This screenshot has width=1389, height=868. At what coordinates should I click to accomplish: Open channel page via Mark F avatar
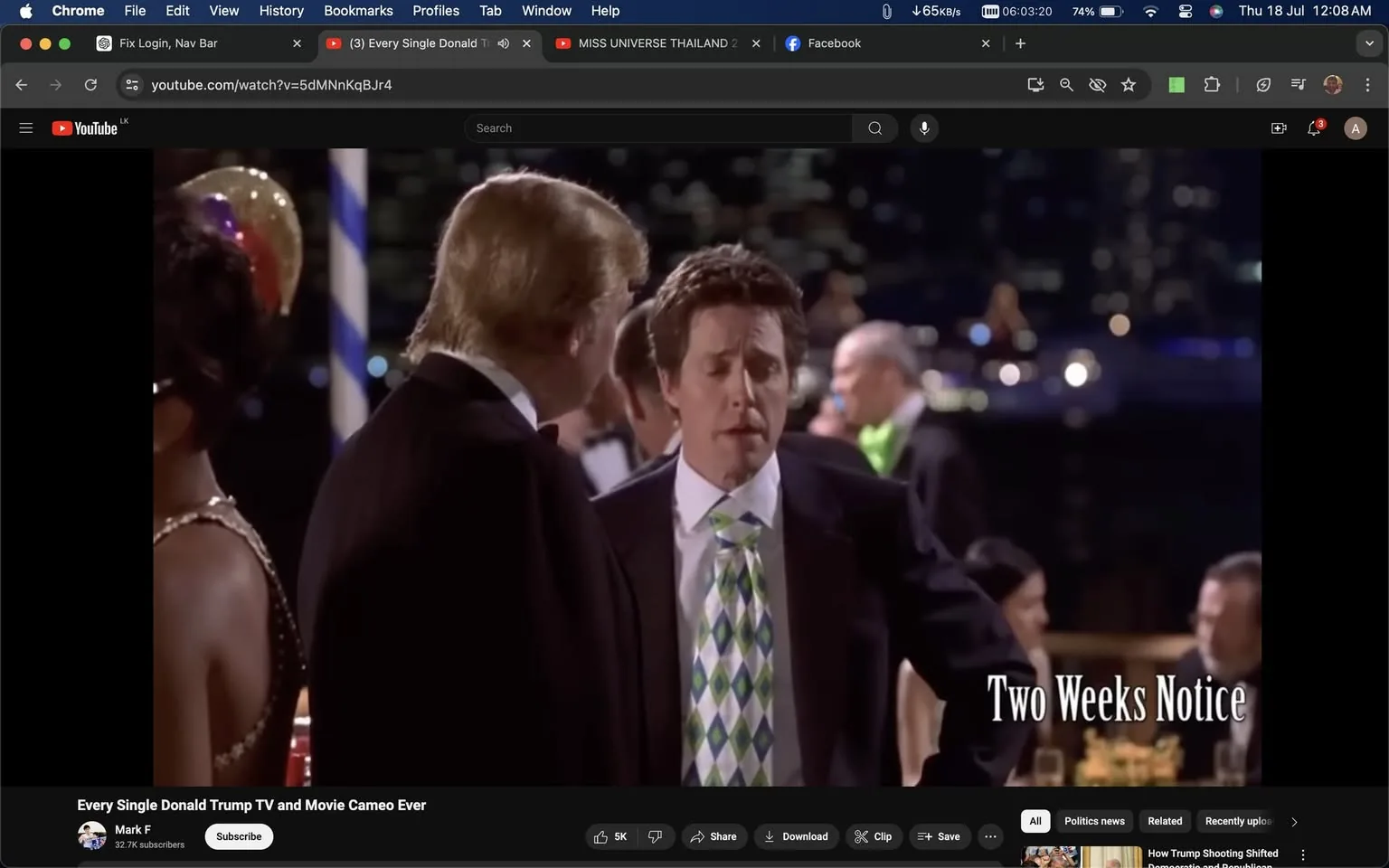91,835
